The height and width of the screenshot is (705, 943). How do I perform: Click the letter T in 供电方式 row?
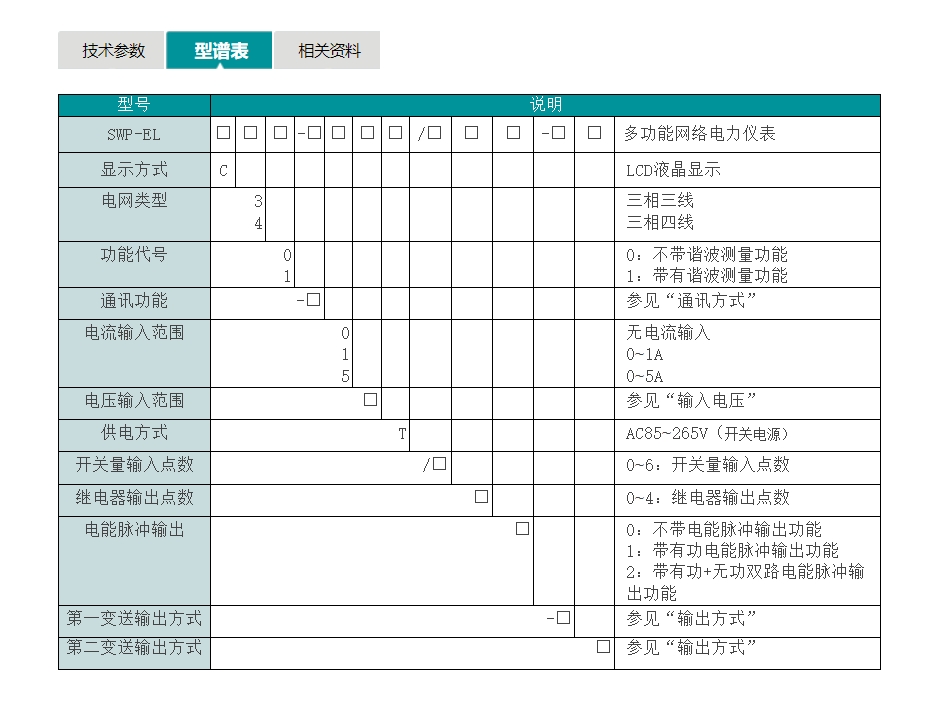point(403,434)
